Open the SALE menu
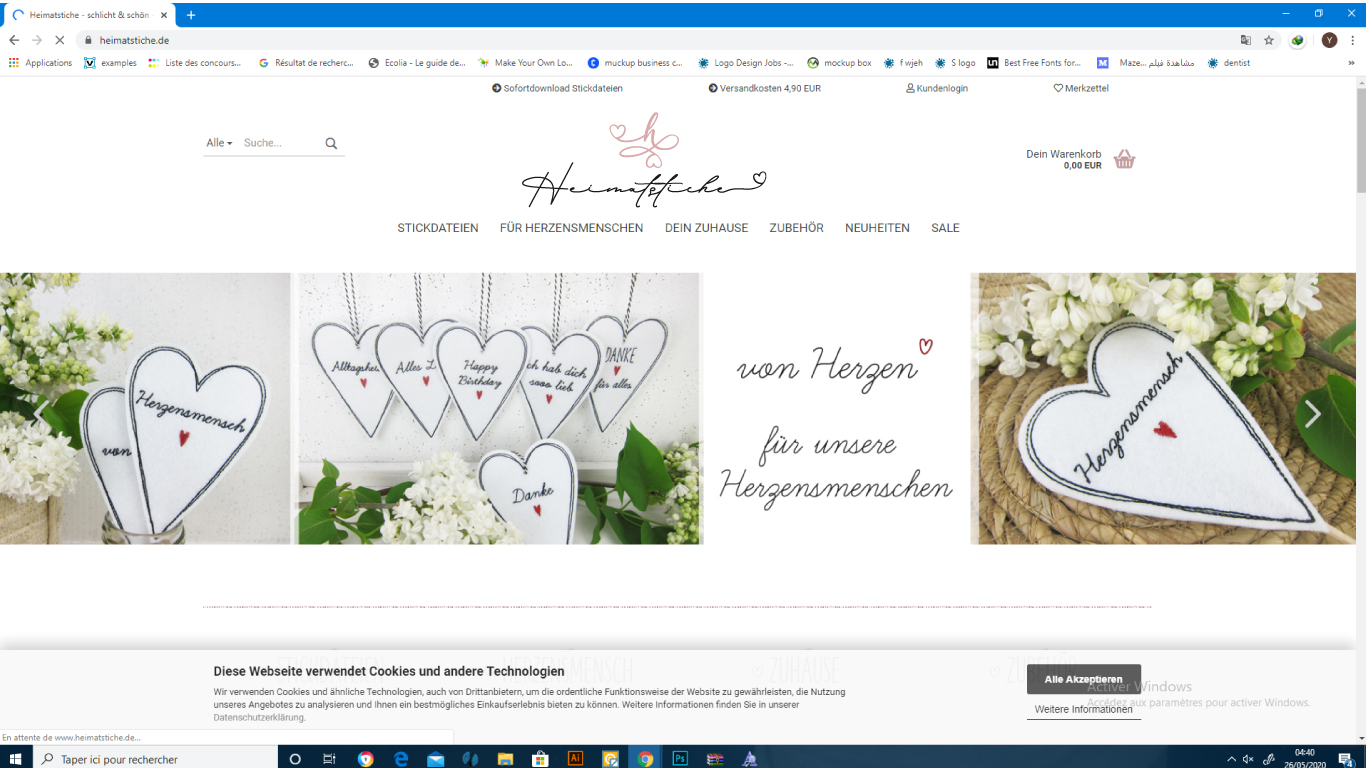Image resolution: width=1366 pixels, height=768 pixels. (x=945, y=228)
